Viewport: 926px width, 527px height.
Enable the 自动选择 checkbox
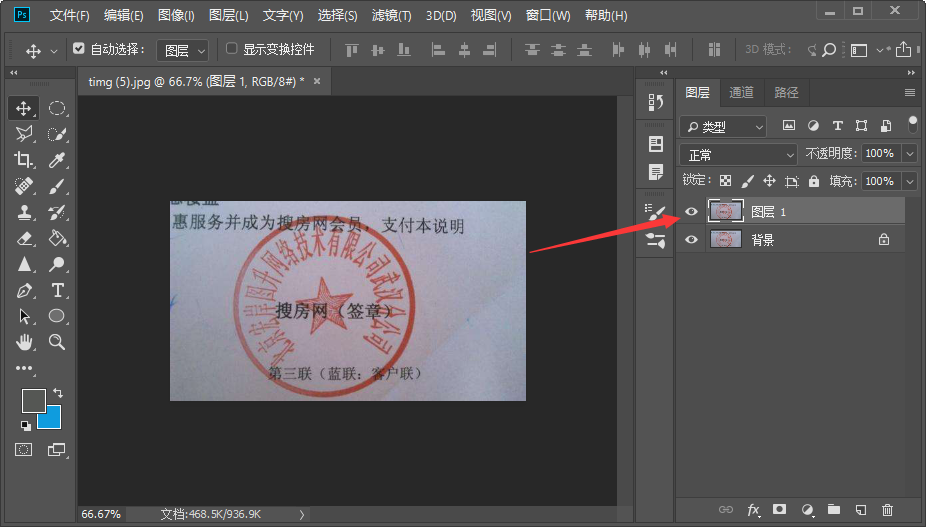coord(79,48)
